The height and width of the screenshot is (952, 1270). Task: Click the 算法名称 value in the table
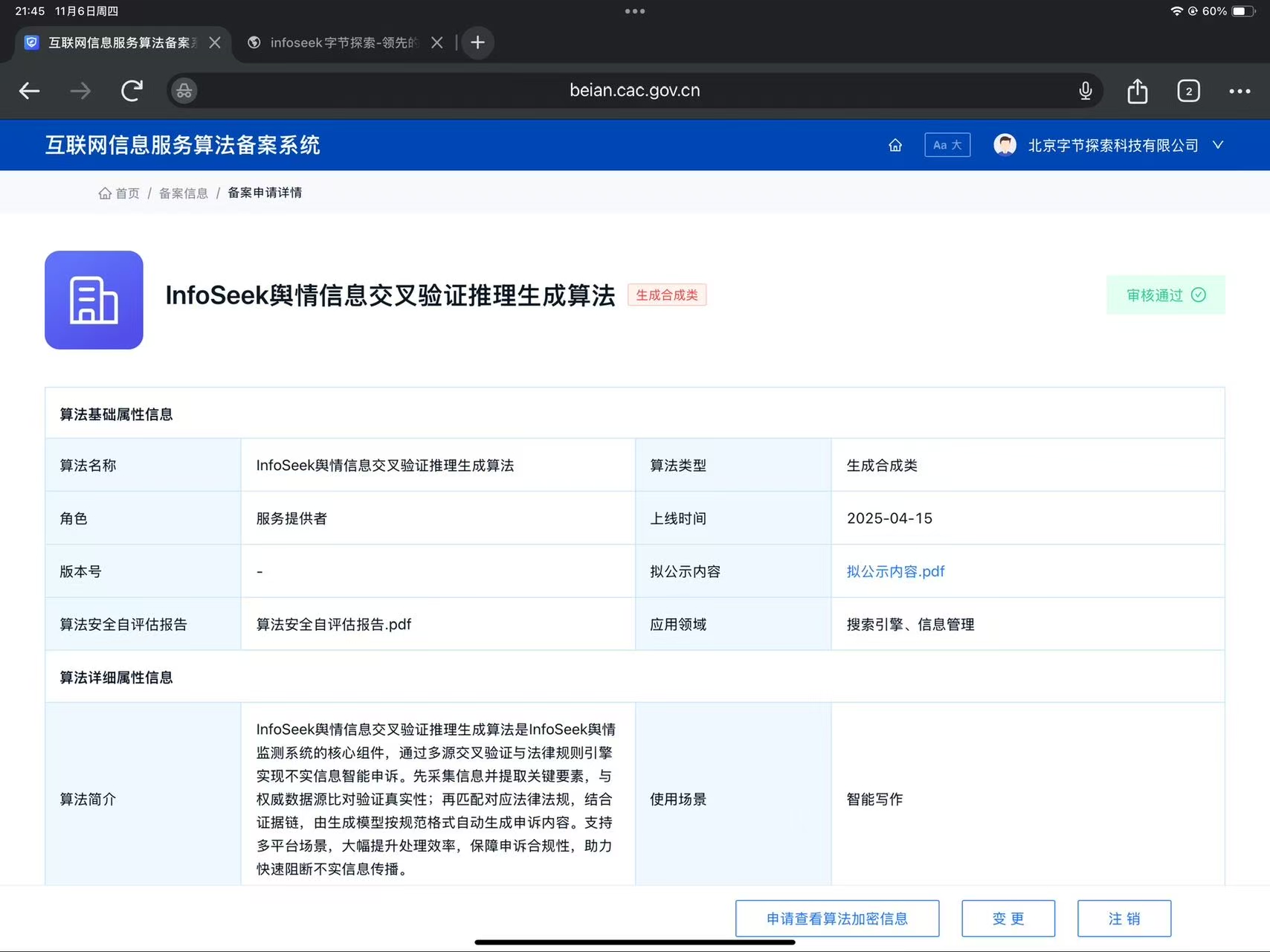coord(385,466)
